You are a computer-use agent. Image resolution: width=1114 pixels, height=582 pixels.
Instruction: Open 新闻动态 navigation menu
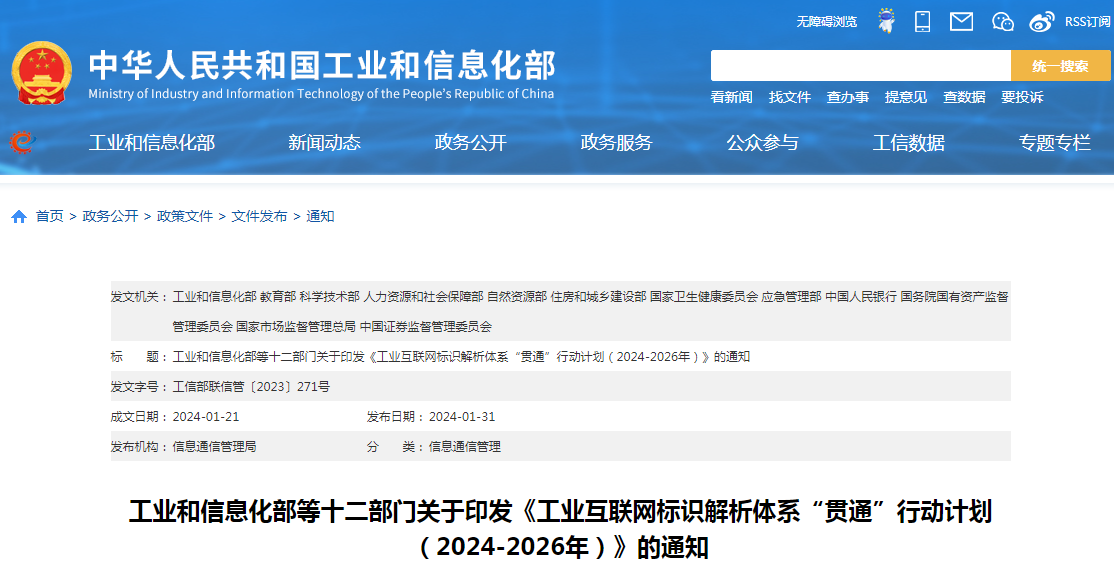click(324, 143)
